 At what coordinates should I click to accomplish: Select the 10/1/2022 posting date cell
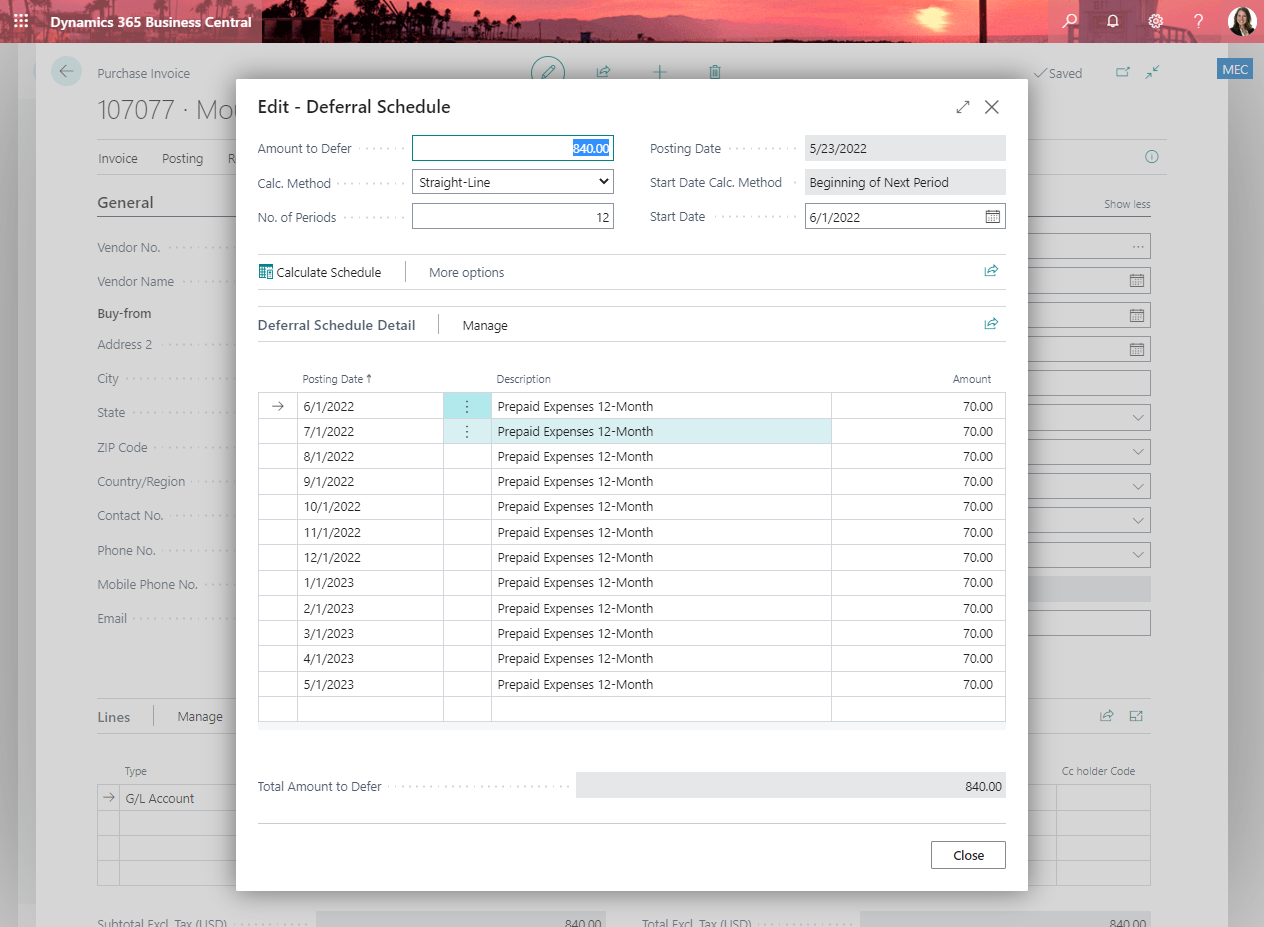(x=370, y=507)
